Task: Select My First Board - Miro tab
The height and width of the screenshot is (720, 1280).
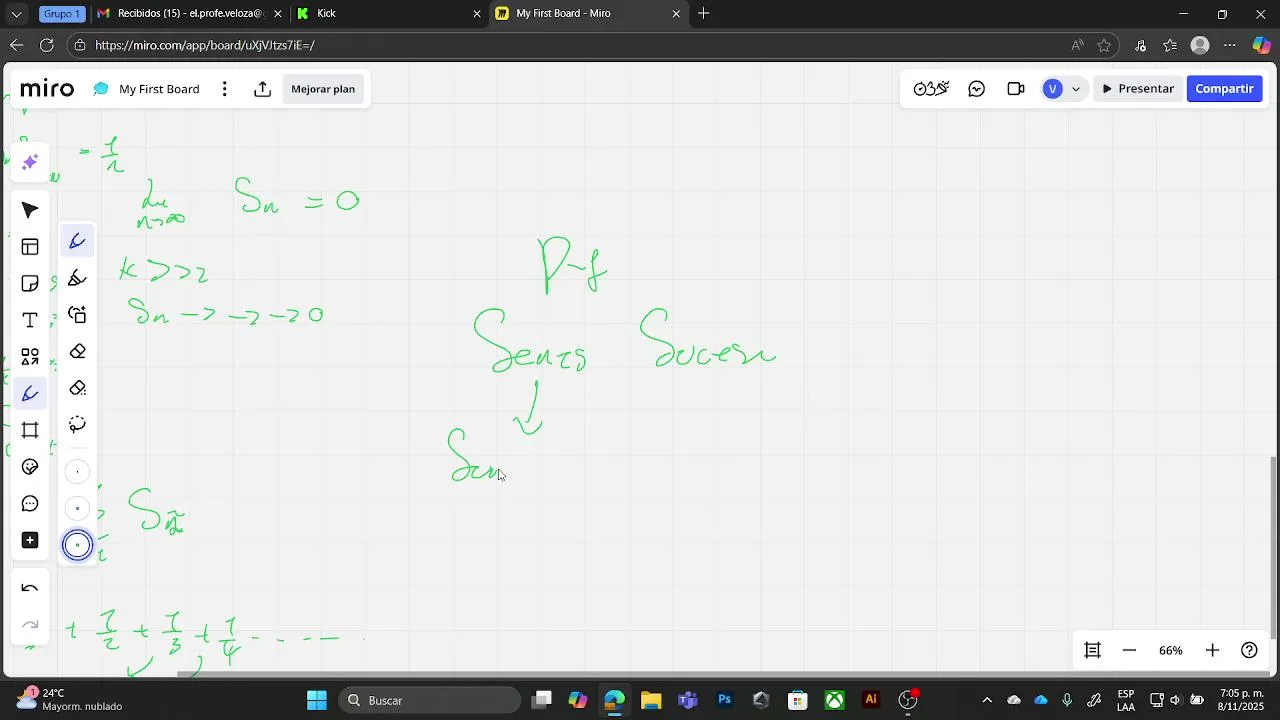Action: click(588, 13)
